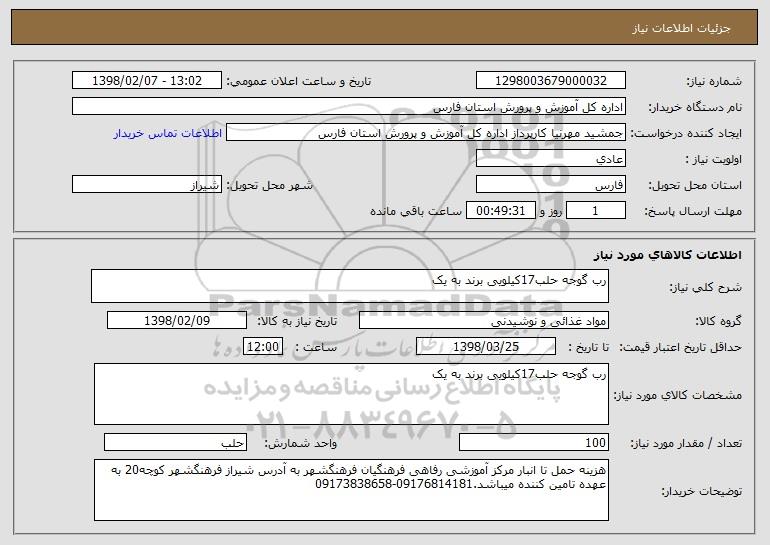Click the label مشخصات کالای مورد نیاز
The height and width of the screenshot is (545, 770).
(x=678, y=395)
